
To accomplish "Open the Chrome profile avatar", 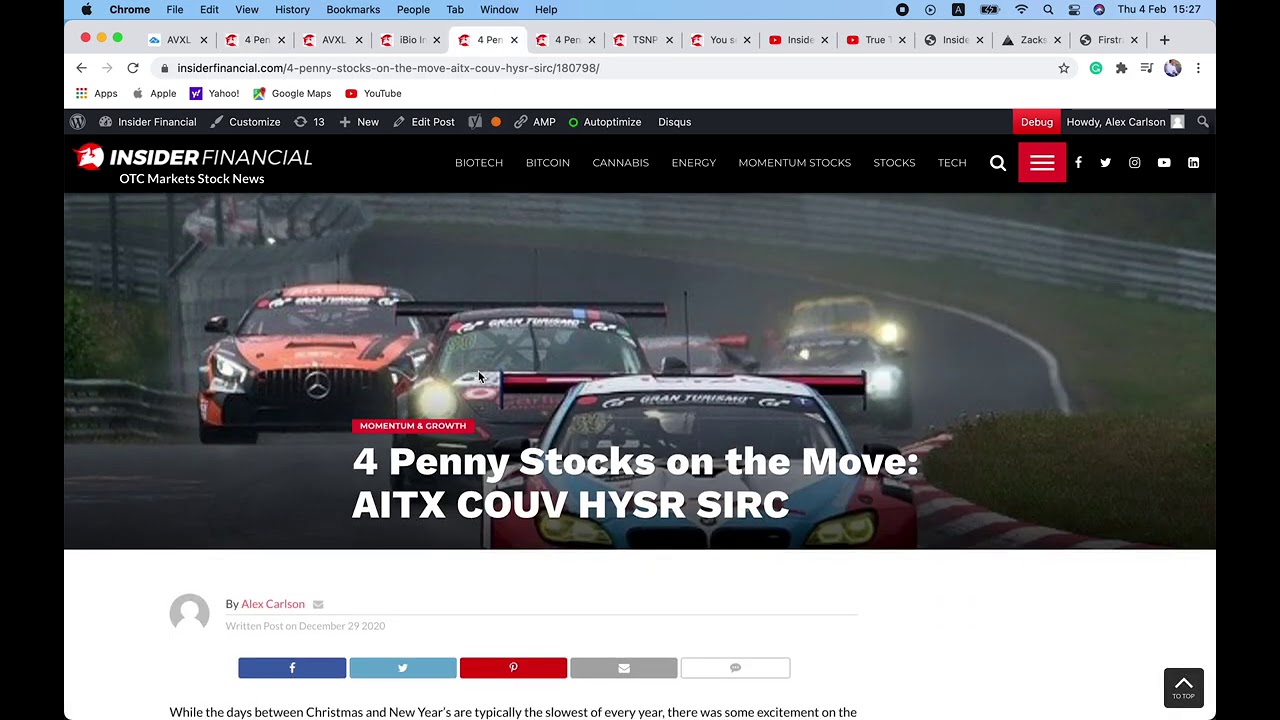I will pyautogui.click(x=1173, y=68).
